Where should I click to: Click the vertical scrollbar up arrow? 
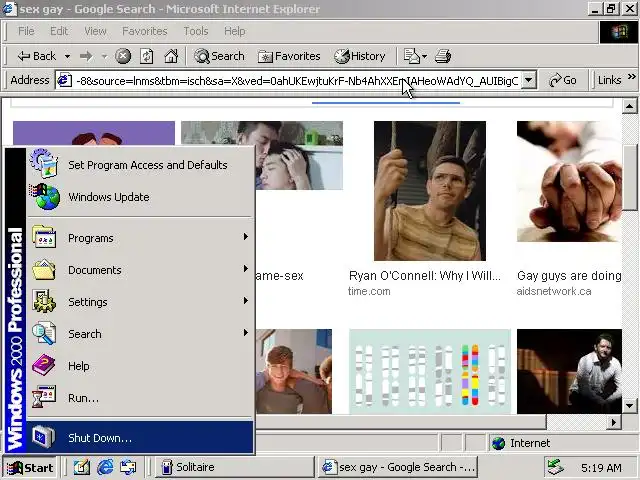click(629, 107)
